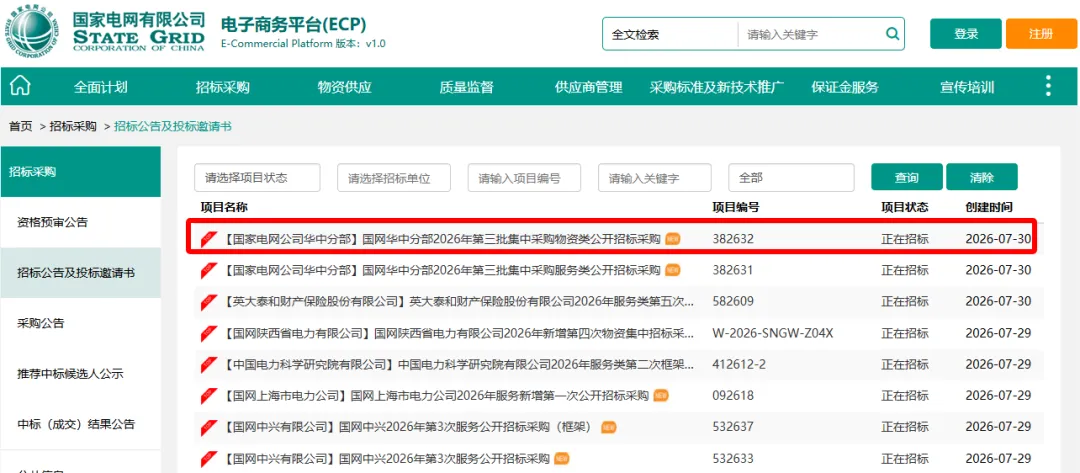Select 资格预审公告 in the sidebar

[x=81, y=222]
